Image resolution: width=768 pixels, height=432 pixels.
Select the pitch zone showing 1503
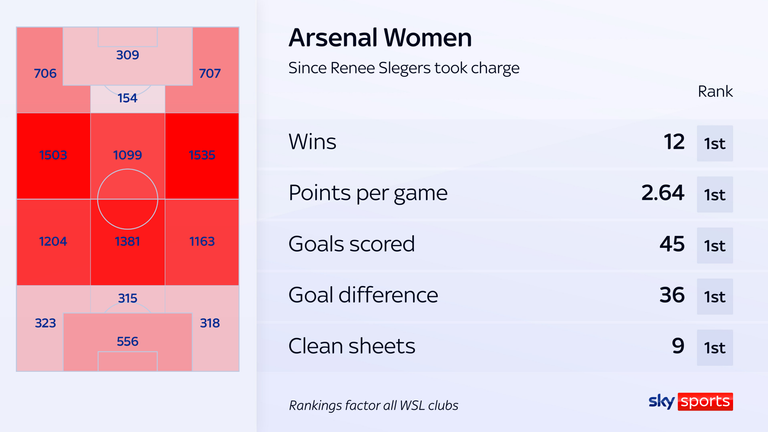(x=53, y=156)
